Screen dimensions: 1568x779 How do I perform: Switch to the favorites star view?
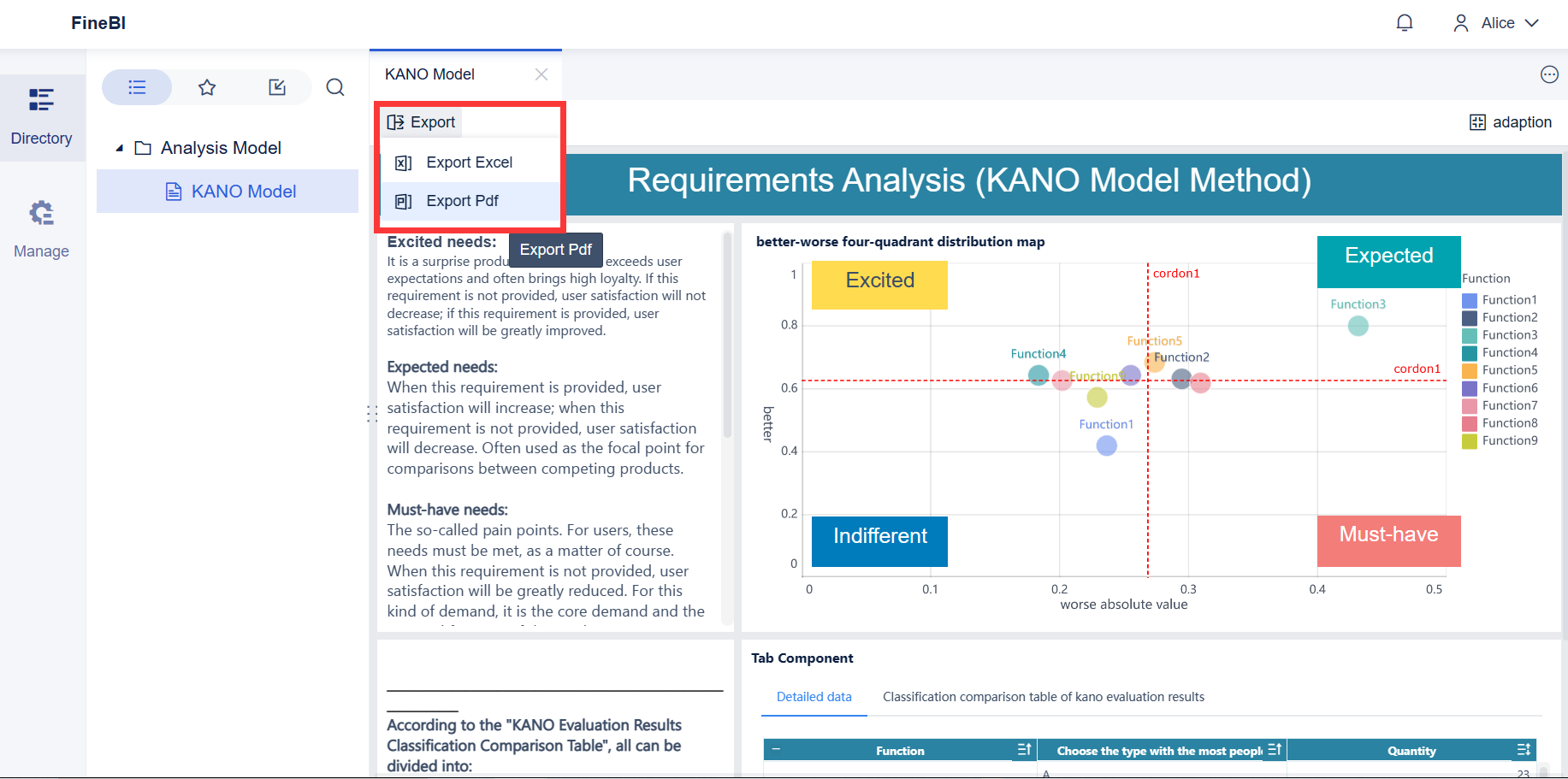pos(207,87)
